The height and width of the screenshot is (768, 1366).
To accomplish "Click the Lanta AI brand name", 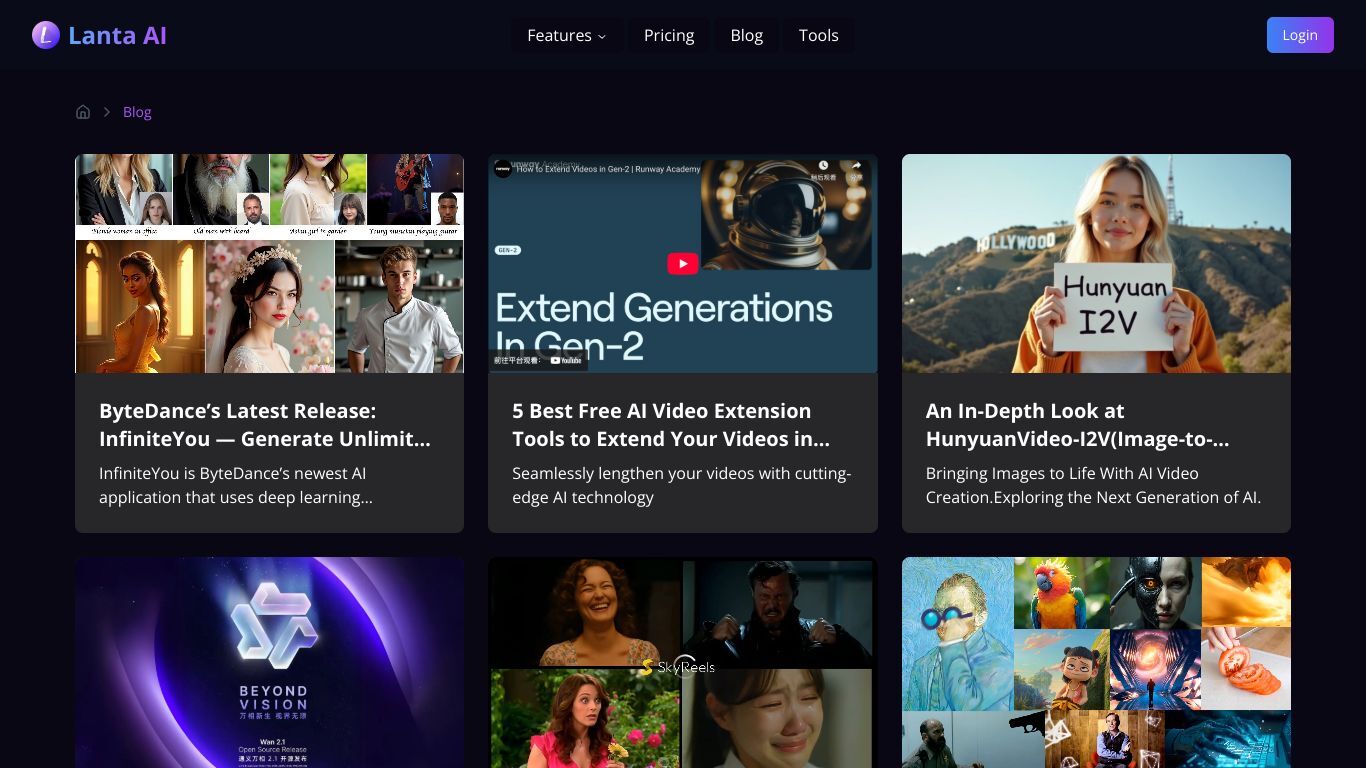I will point(117,35).
